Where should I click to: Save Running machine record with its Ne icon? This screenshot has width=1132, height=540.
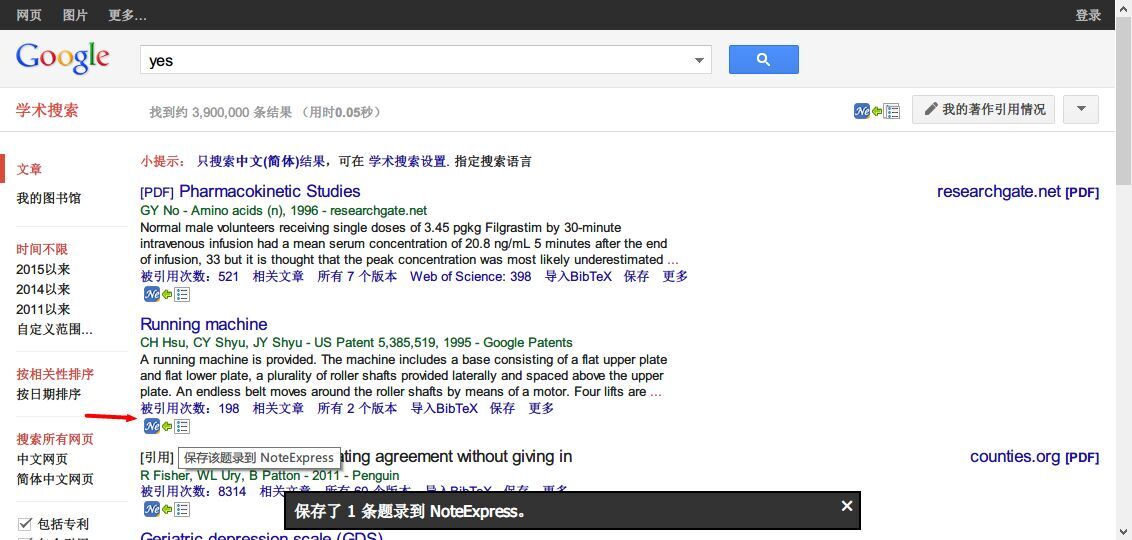tap(152, 426)
